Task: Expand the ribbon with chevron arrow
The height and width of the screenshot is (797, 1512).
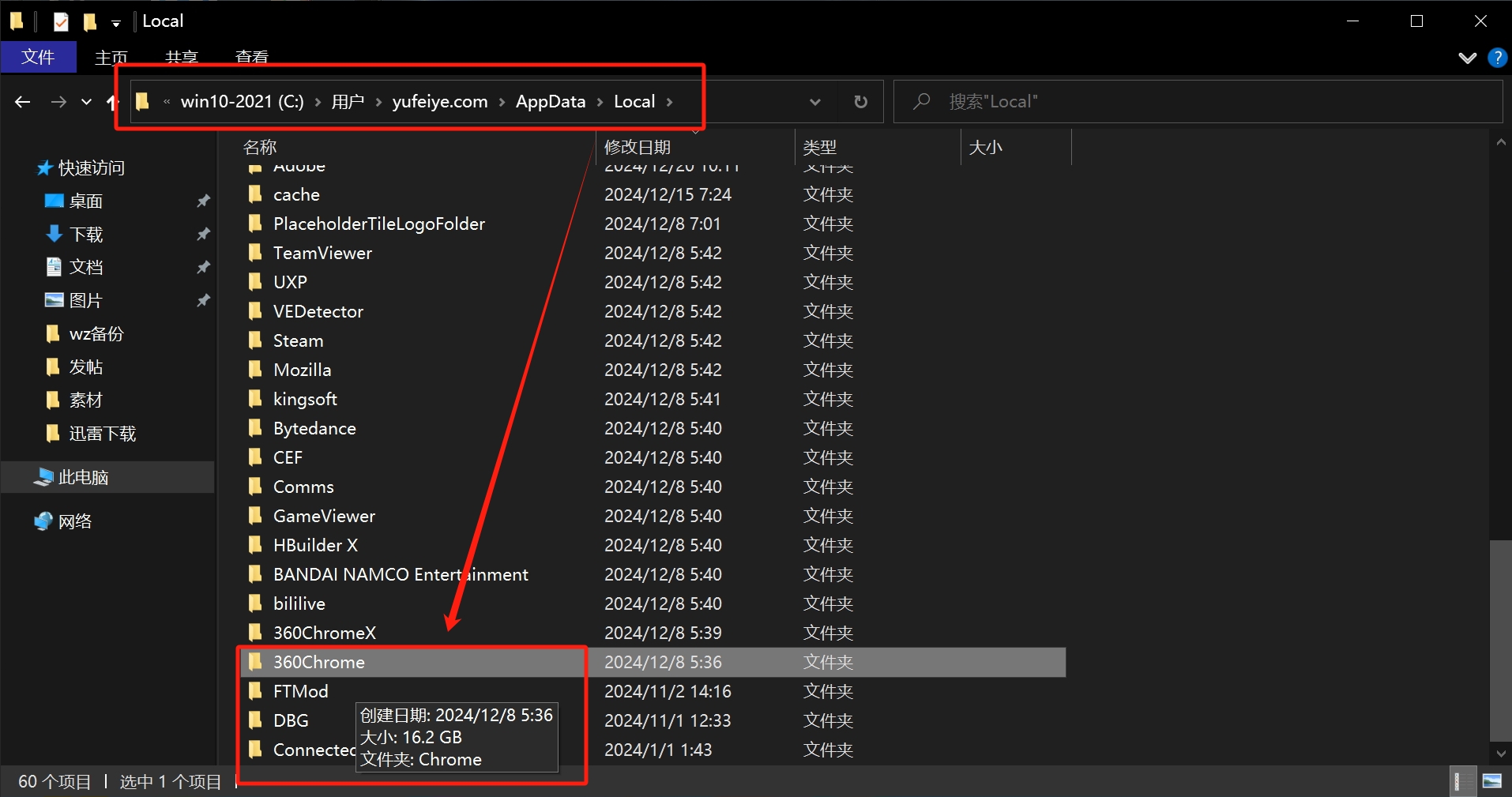Action: point(1467,58)
